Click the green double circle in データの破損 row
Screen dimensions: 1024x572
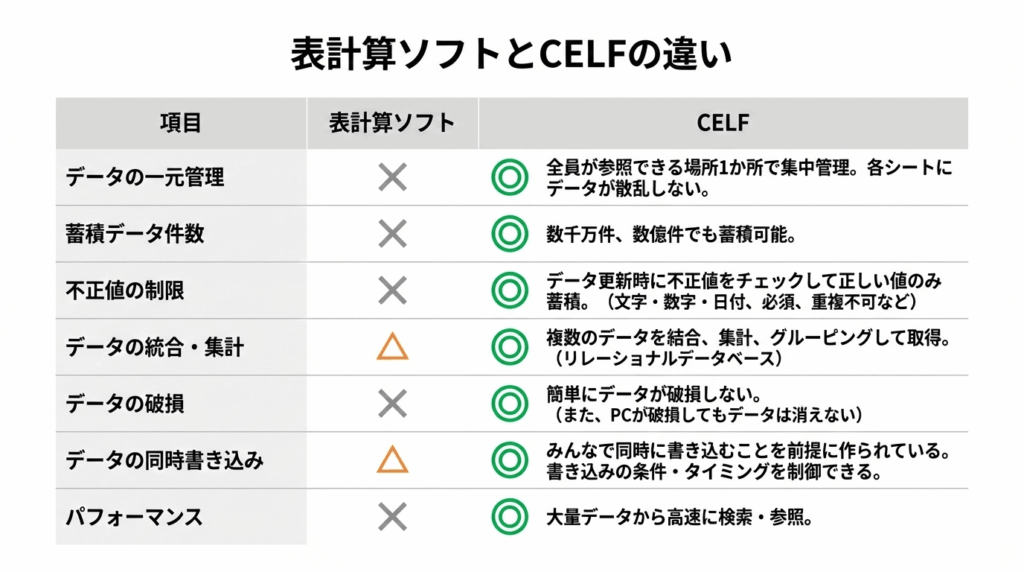[509, 404]
